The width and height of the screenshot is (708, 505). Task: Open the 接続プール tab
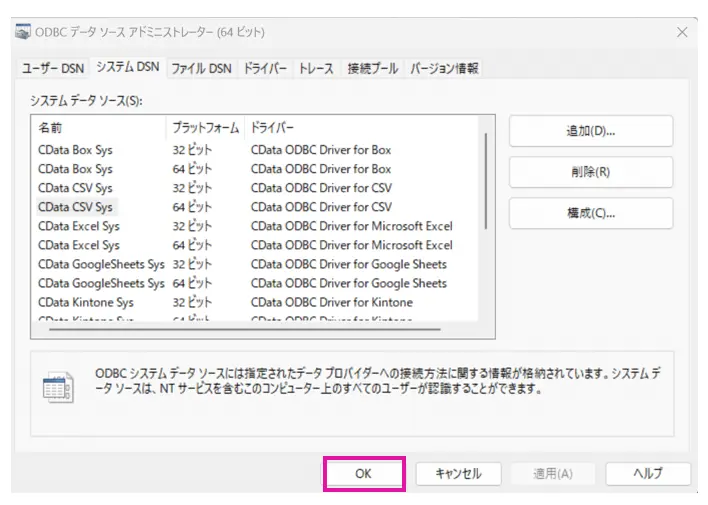[x=373, y=69]
